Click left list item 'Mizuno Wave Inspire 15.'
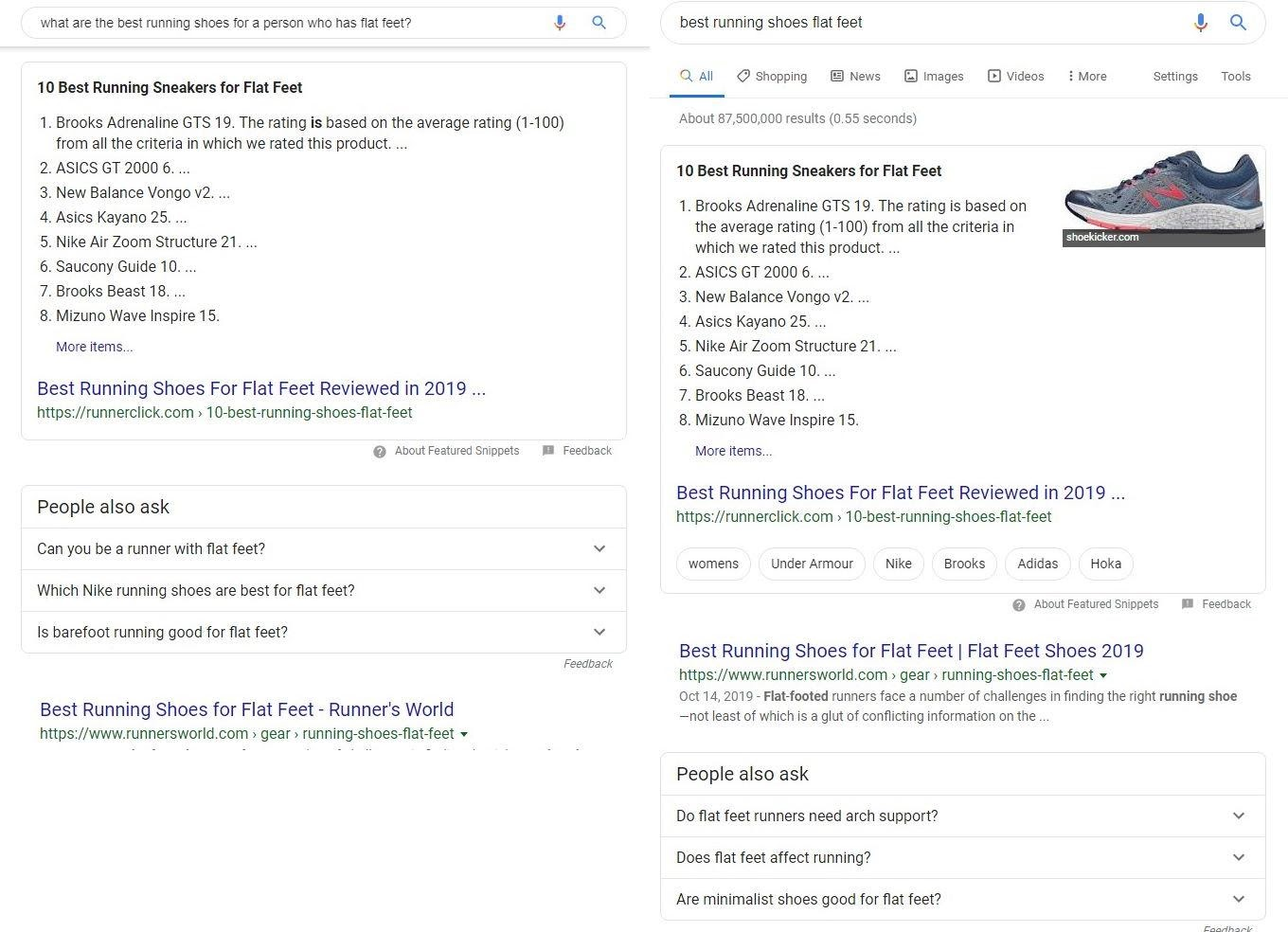 coord(137,315)
